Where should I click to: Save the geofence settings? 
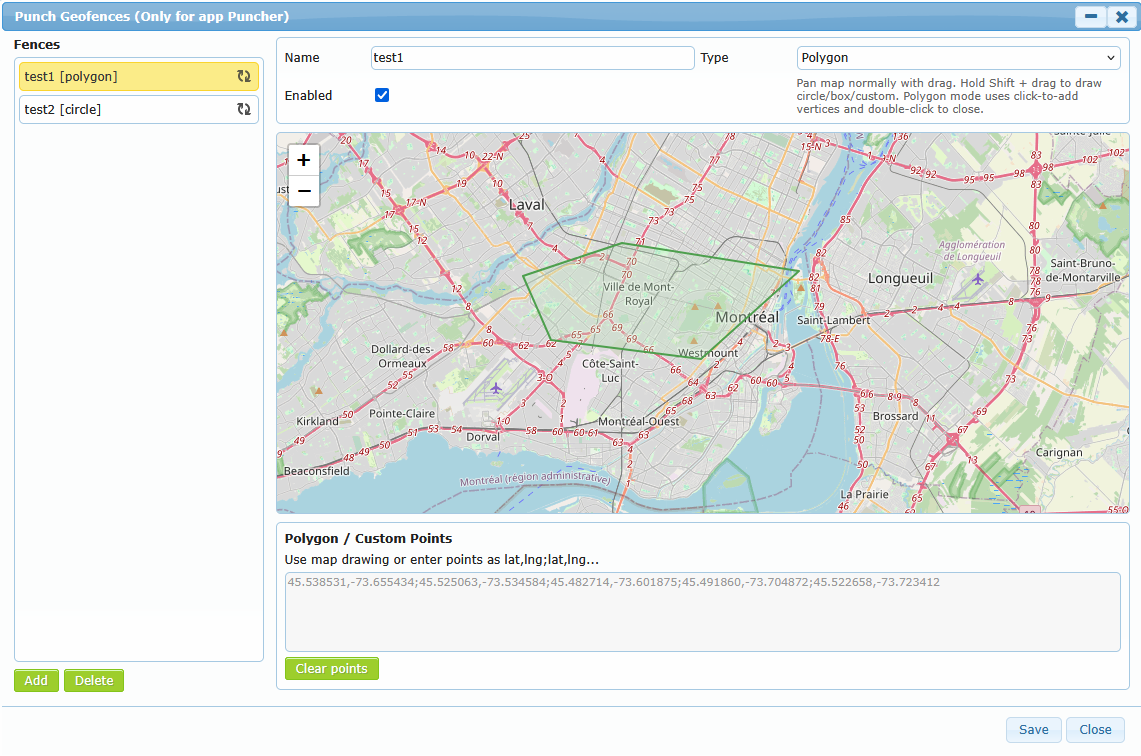(x=1033, y=730)
